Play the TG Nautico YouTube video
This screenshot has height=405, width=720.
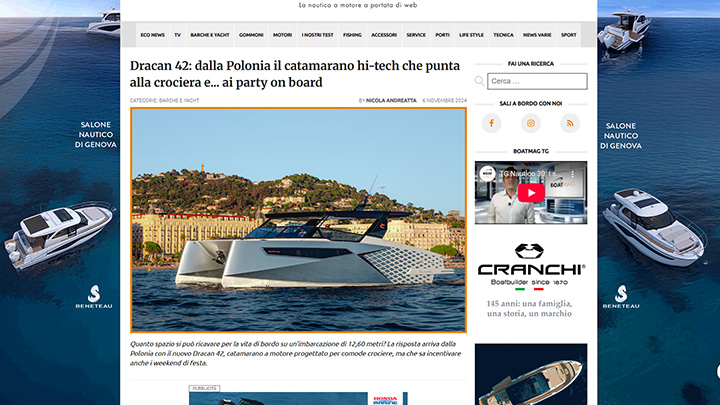[x=531, y=193]
